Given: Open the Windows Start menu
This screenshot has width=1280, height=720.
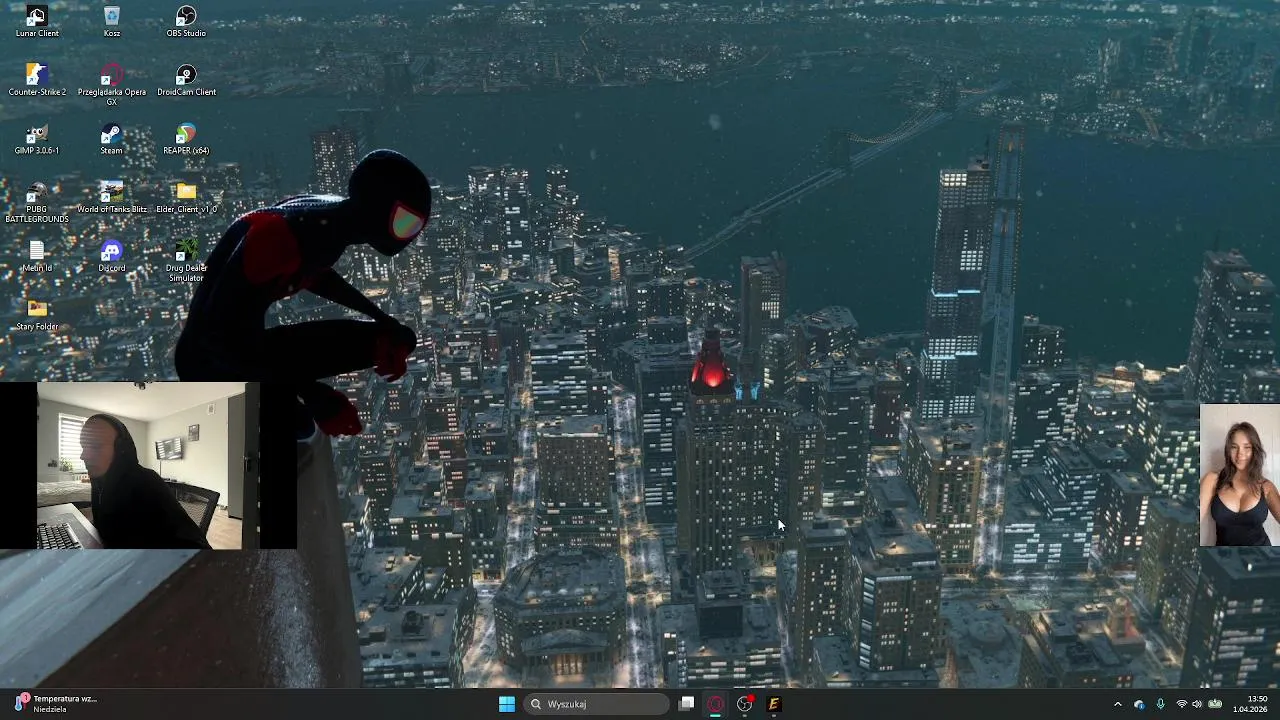Looking at the screenshot, I should tap(507, 704).
